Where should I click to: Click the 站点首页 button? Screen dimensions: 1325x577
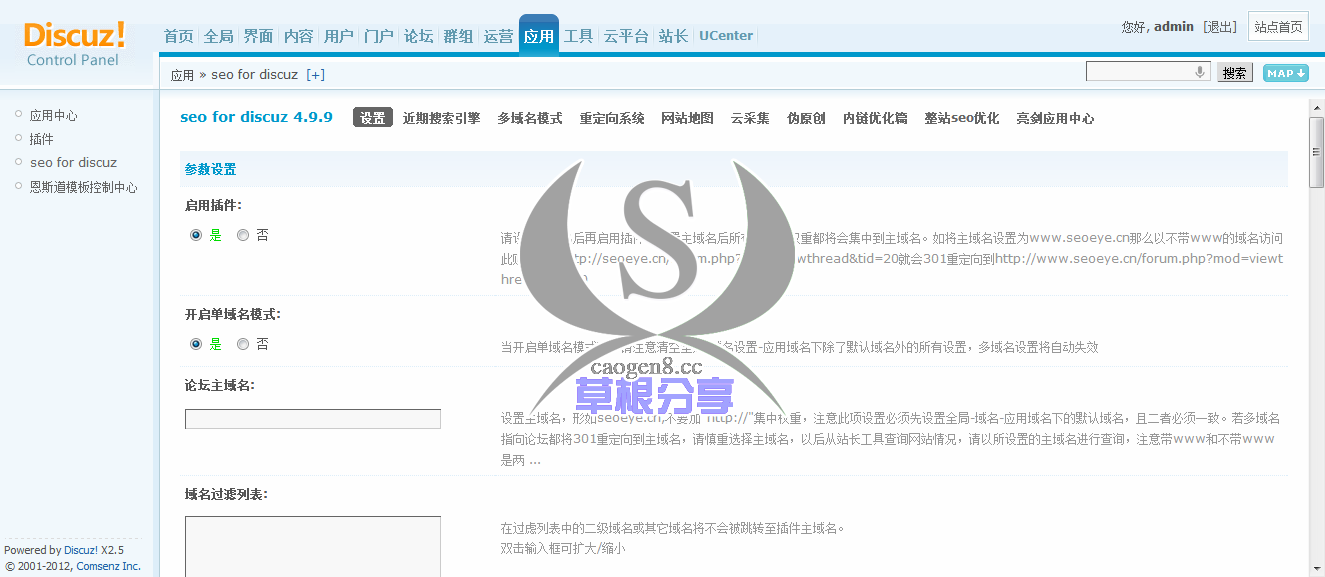tap(1278, 27)
